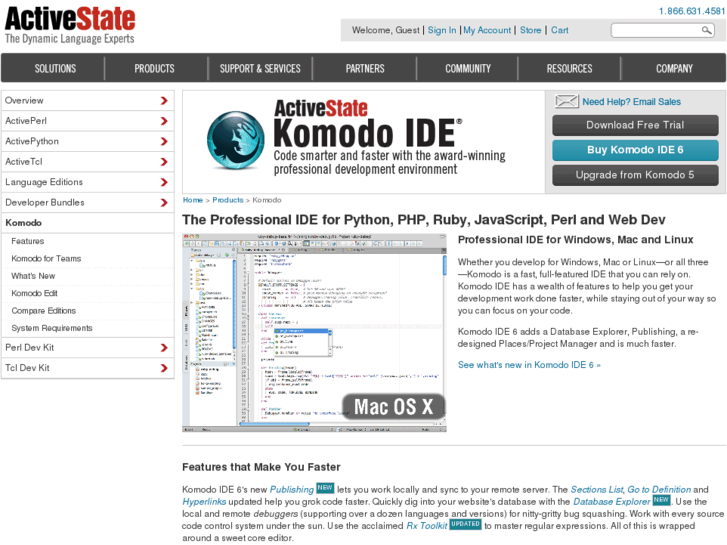Click the Komodo IDE Mac OS X screenshot

coord(314,333)
